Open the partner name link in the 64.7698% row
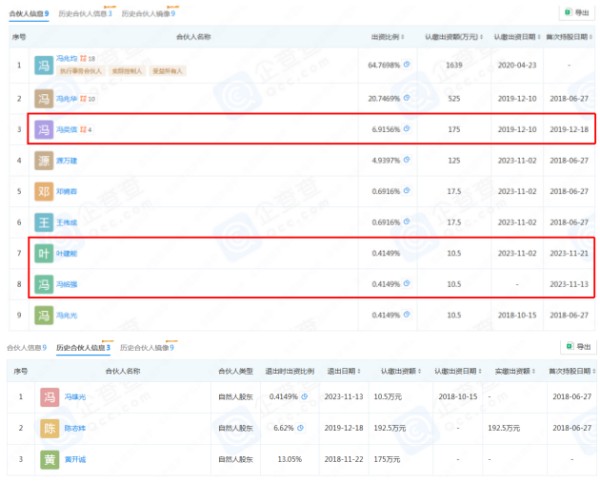This screenshot has height=481, width=600. click(67, 59)
